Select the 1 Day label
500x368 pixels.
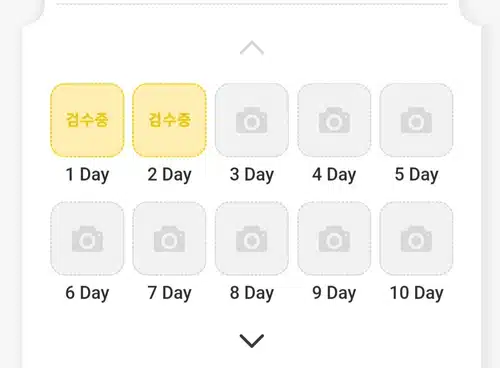pyautogui.click(x=87, y=175)
